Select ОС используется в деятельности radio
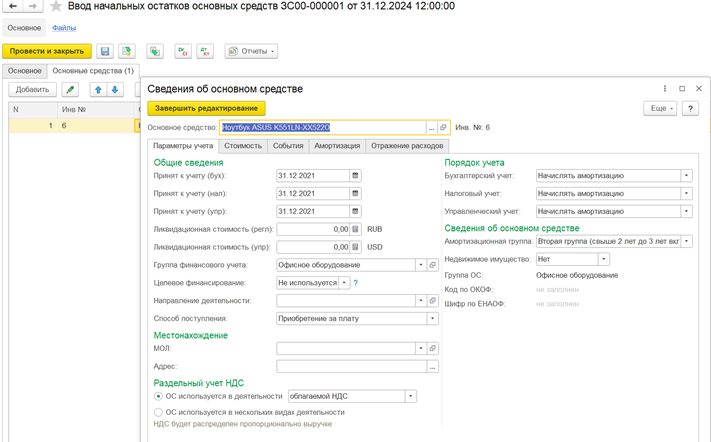 pyautogui.click(x=158, y=396)
